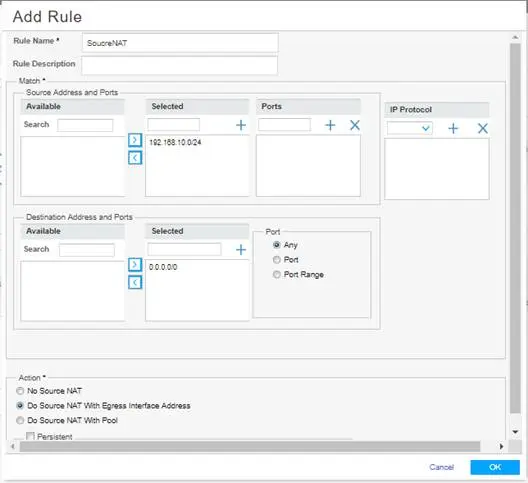Enable the Persistent checkbox
The image size is (528, 483).
(30, 437)
